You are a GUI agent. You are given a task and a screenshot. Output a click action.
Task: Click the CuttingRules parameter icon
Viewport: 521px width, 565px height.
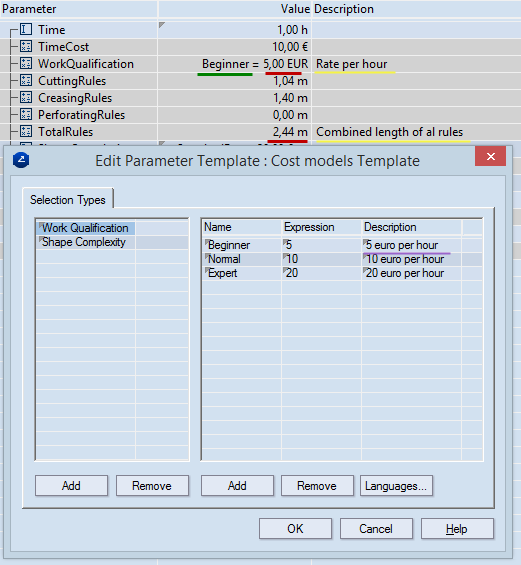click(x=26, y=80)
